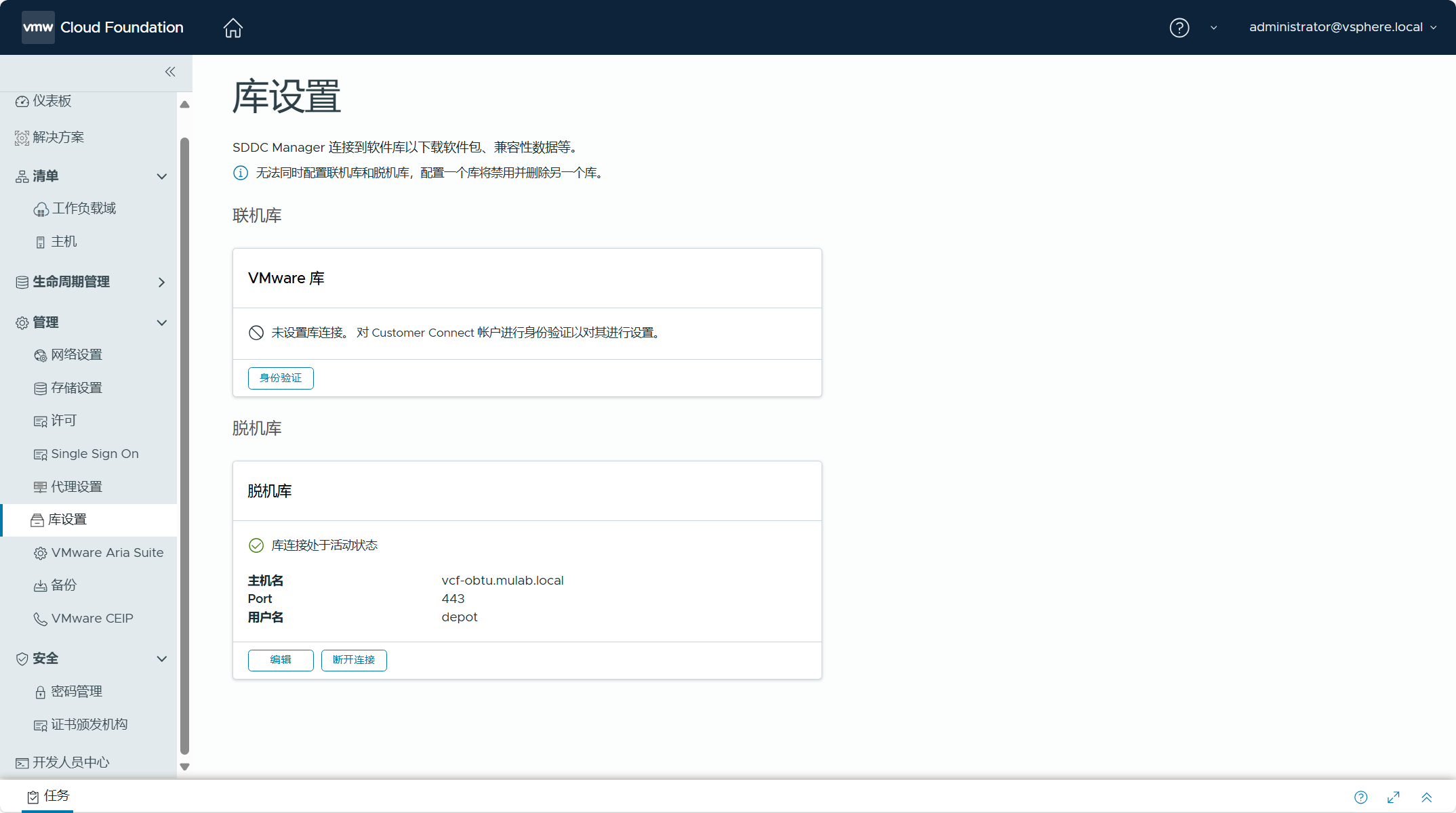Click the green active-connection check icon

pos(256,545)
